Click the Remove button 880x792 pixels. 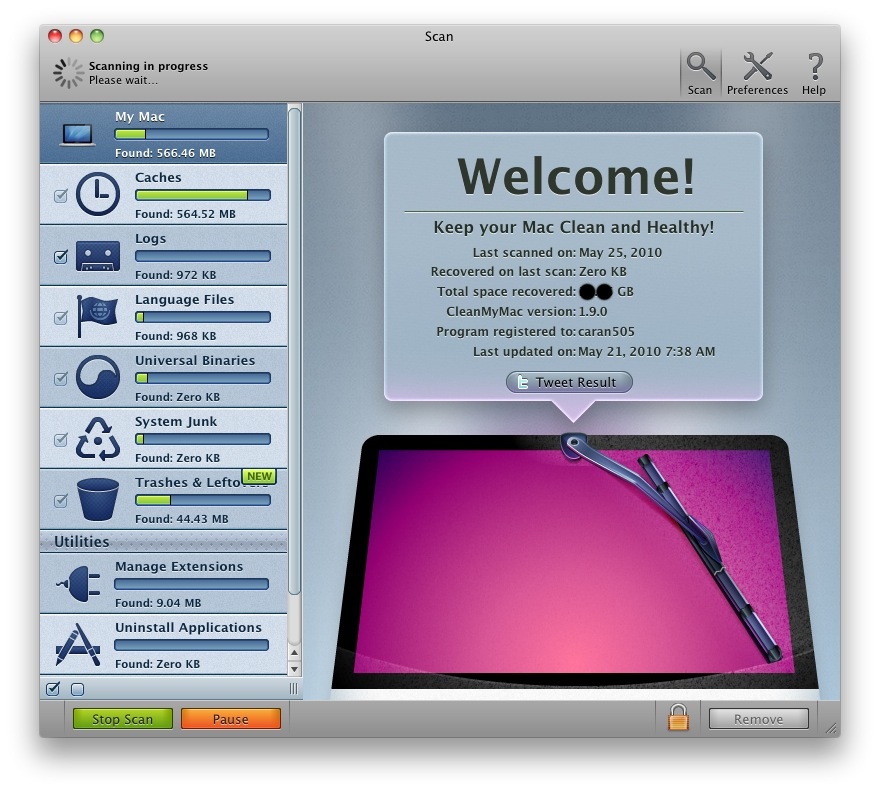tap(759, 718)
